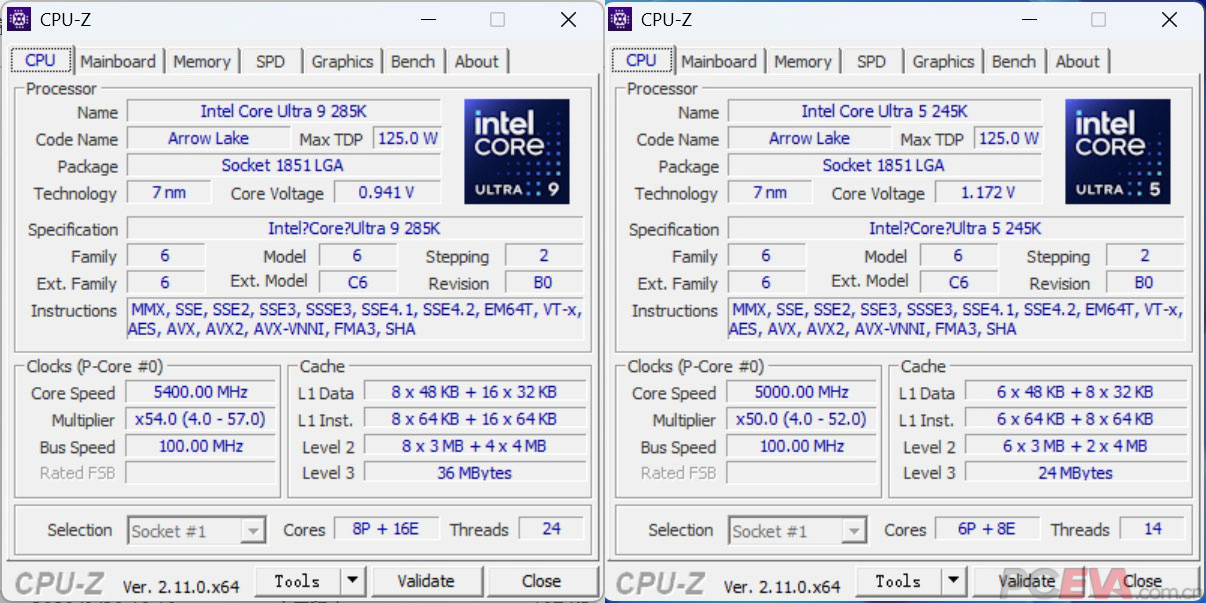This screenshot has width=1206, height=603.
Task: Click the threads value 14
Action: (x=1152, y=528)
